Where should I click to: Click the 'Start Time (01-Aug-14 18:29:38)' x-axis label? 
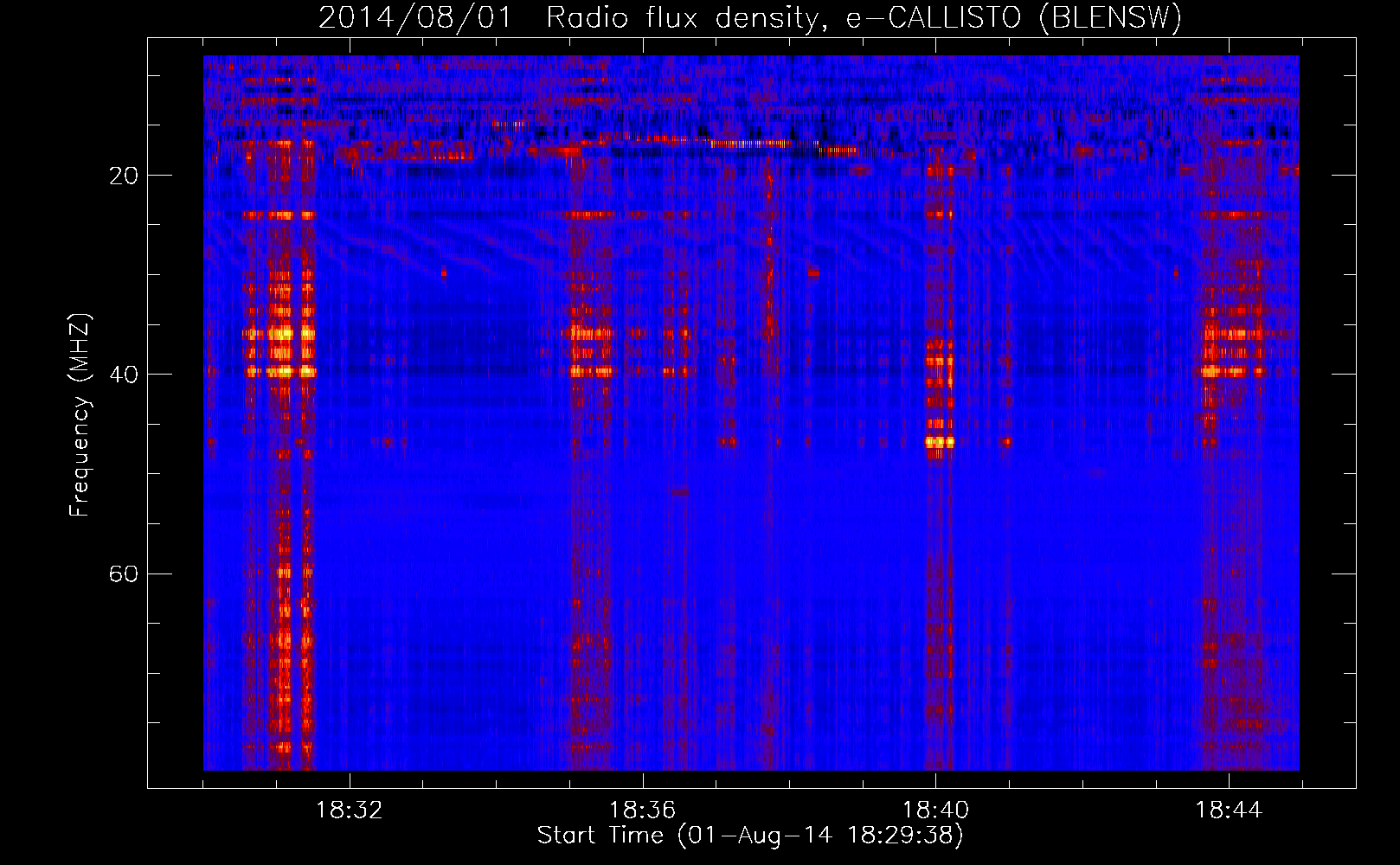click(x=750, y=836)
